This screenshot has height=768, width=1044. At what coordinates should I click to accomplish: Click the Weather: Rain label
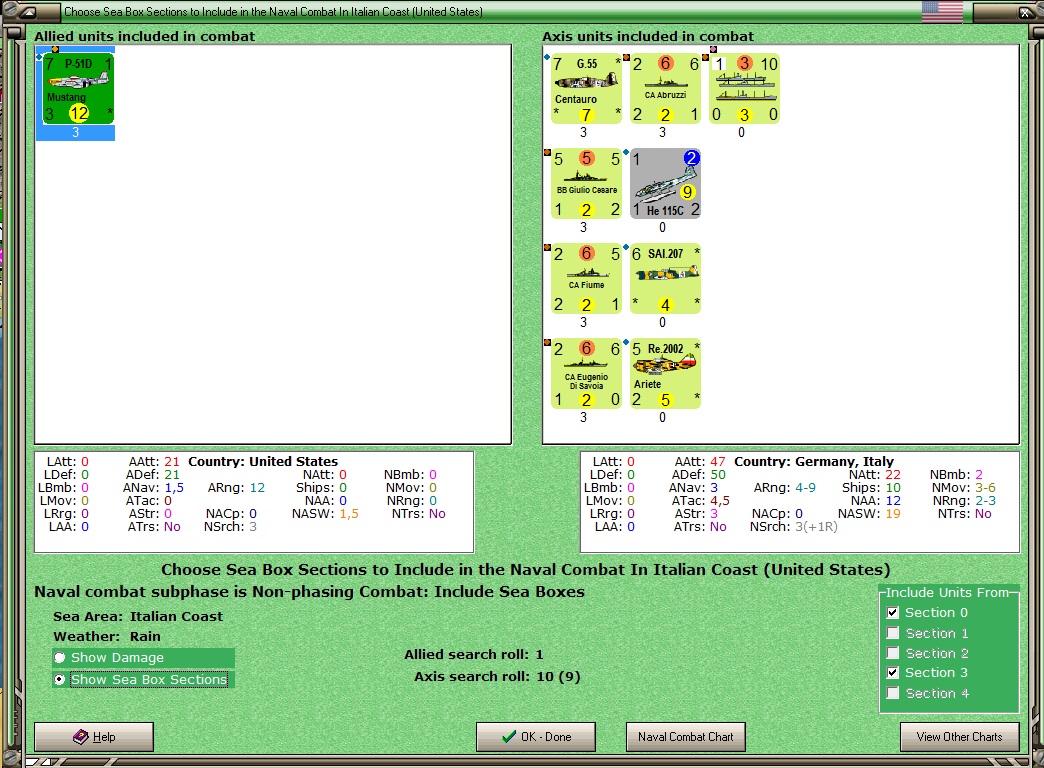click(x=107, y=636)
